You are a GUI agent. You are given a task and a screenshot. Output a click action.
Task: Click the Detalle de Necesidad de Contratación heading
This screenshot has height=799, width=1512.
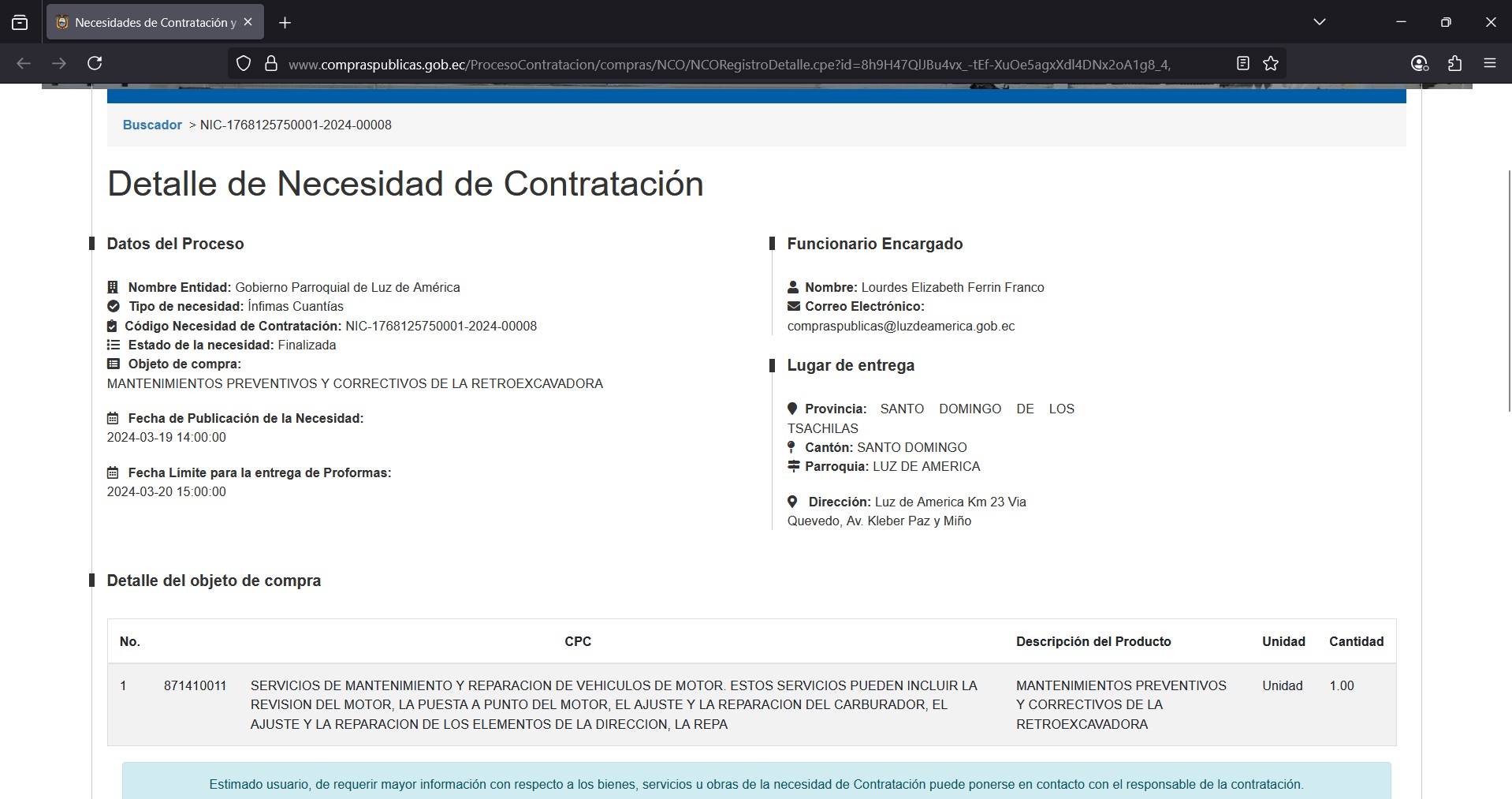[405, 184]
